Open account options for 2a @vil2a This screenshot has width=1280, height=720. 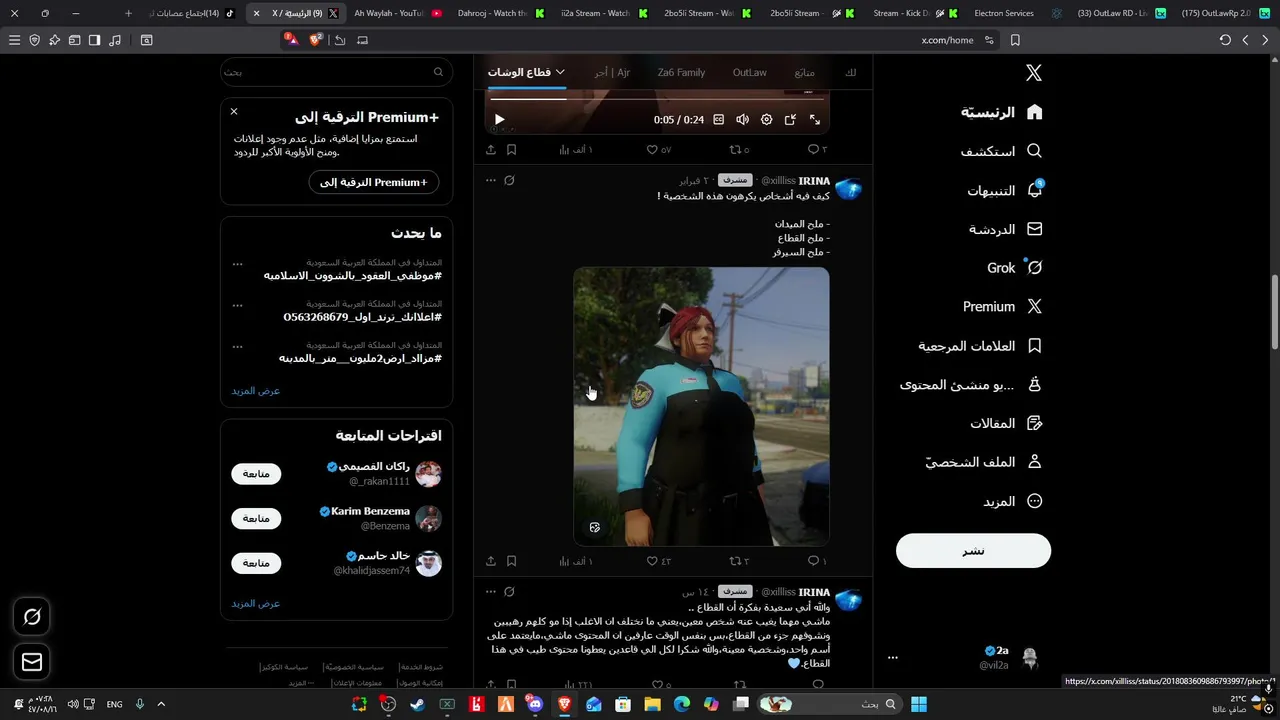893,658
